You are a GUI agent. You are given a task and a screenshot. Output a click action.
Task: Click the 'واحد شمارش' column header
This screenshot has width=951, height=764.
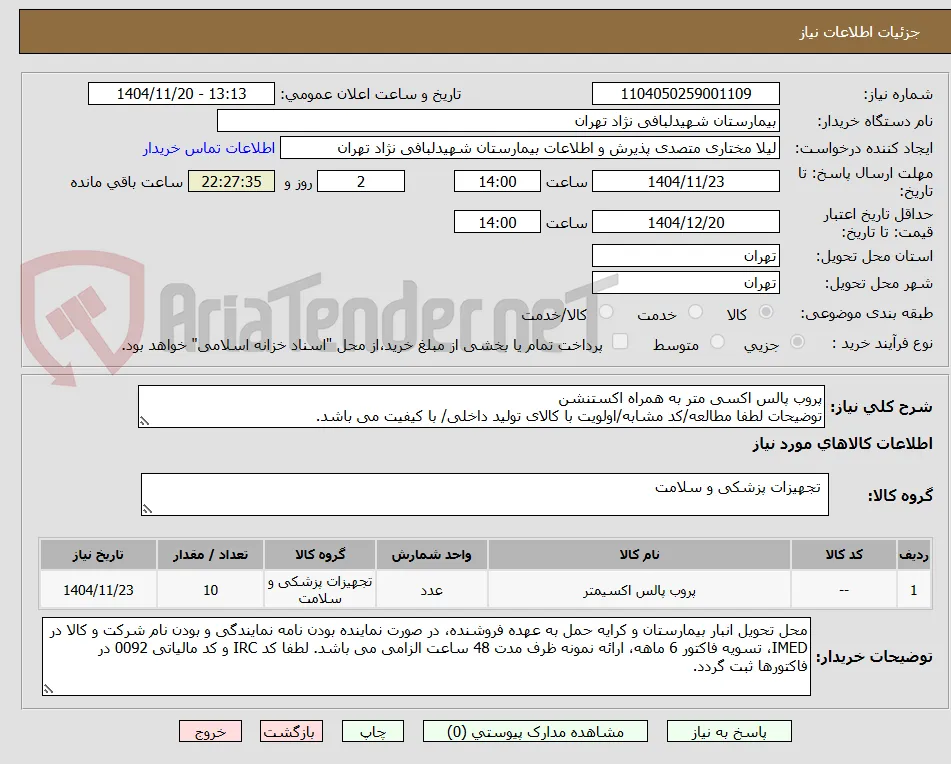pyautogui.click(x=431, y=555)
